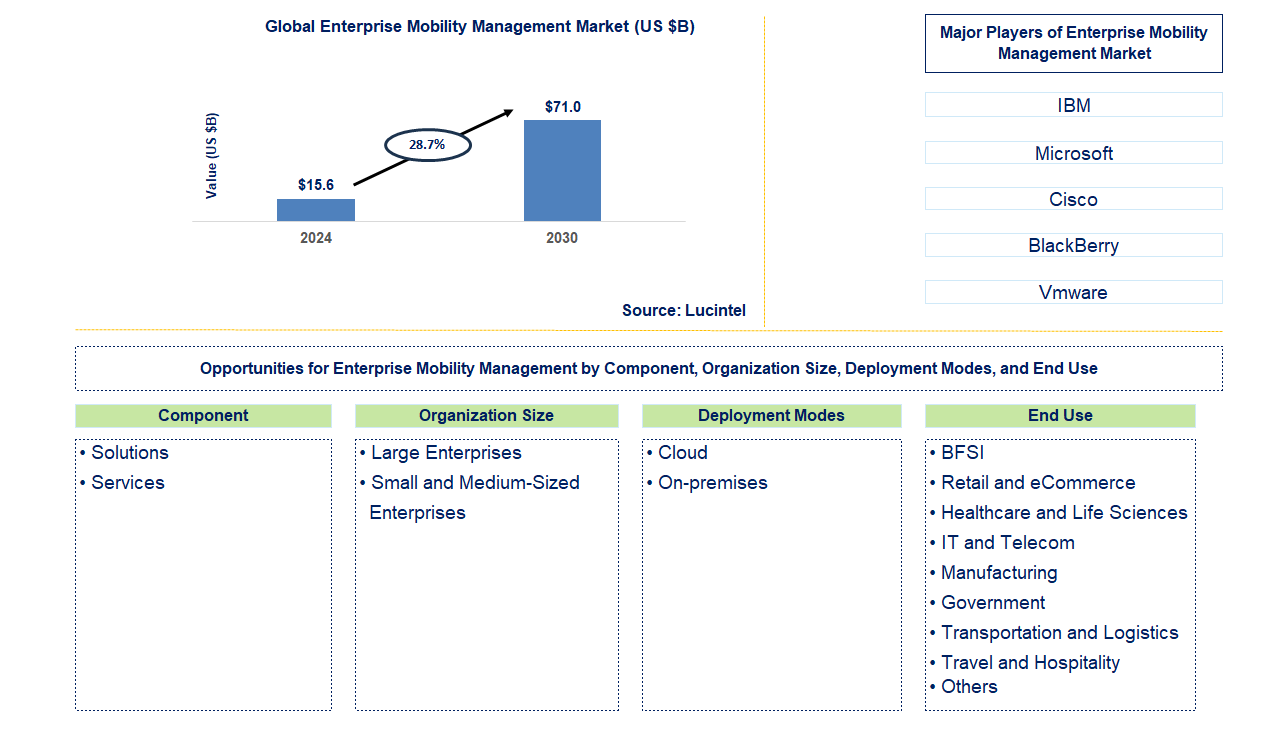Select the Vmware player box
Screen dimensions: 1287x751
[1074, 292]
